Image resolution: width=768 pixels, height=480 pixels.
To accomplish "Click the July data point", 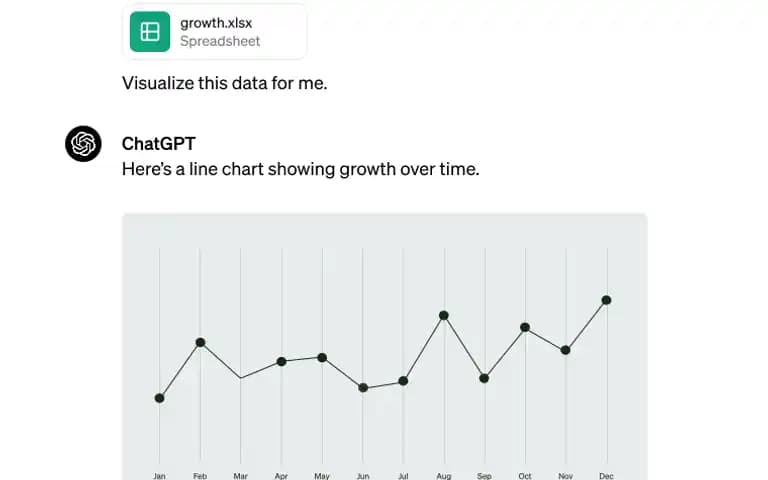I will coord(403,381).
